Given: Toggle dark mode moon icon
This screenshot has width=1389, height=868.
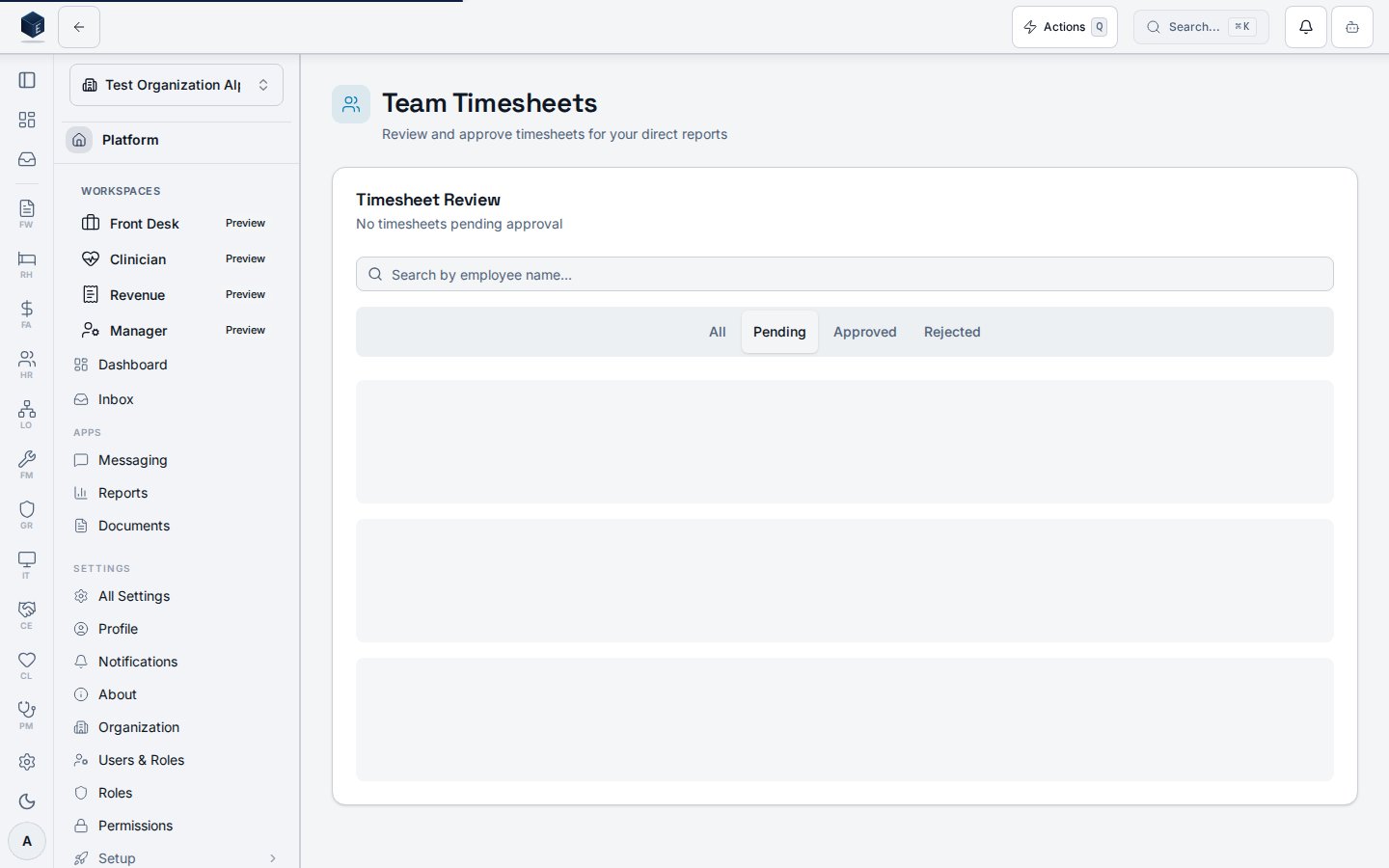Looking at the screenshot, I should [x=27, y=801].
